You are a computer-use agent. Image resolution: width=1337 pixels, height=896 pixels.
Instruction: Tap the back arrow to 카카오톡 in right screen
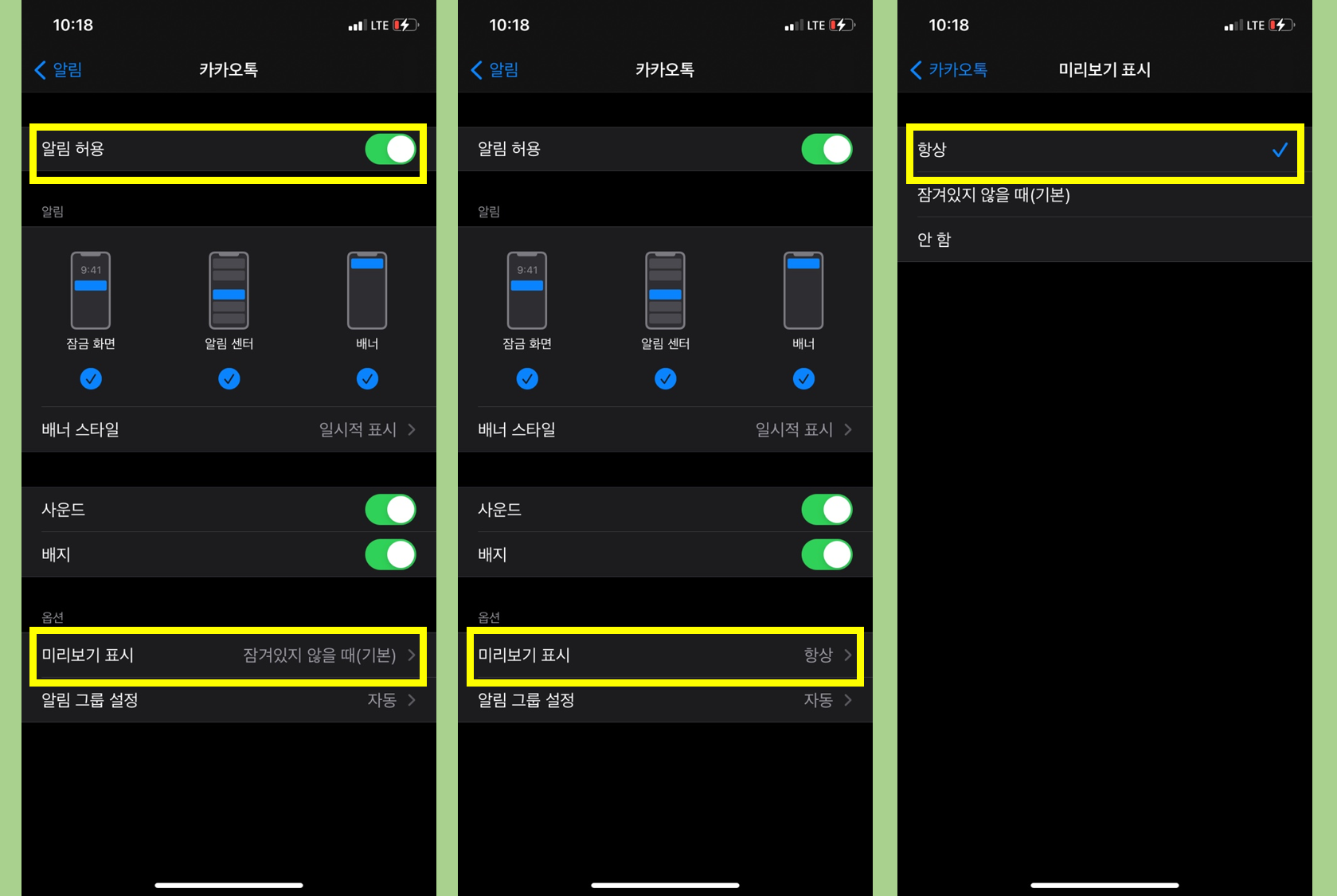(916, 70)
